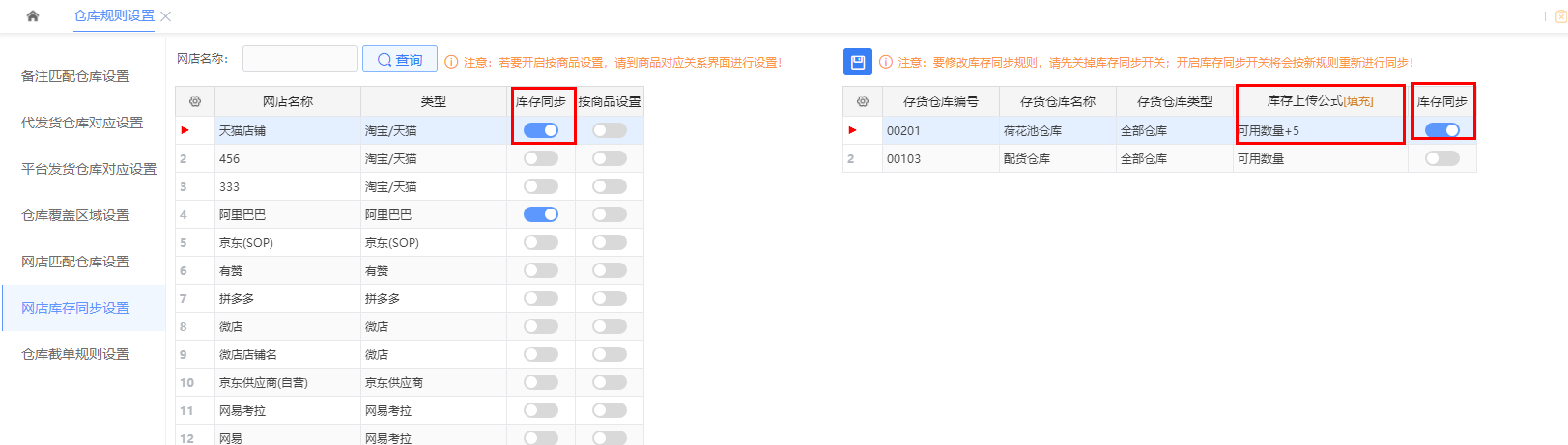
Task: Click orange info icon beside save button
Action: point(886,62)
